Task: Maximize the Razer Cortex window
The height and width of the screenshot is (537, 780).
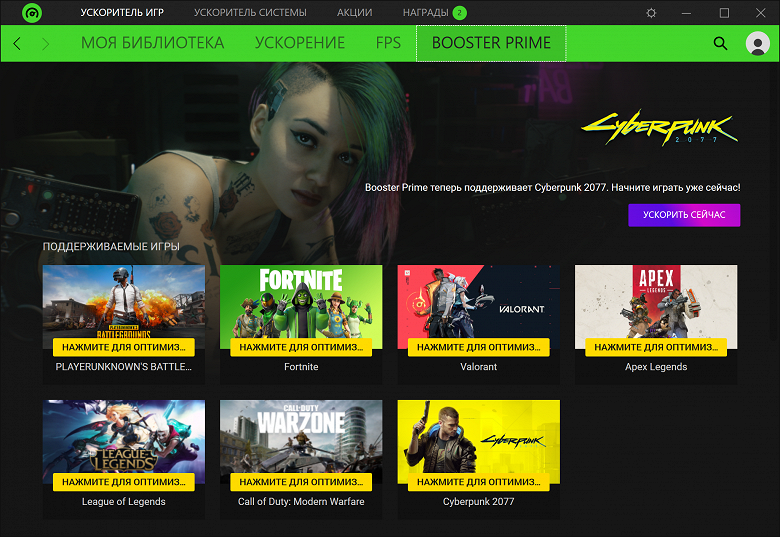Action: pyautogui.click(x=724, y=13)
